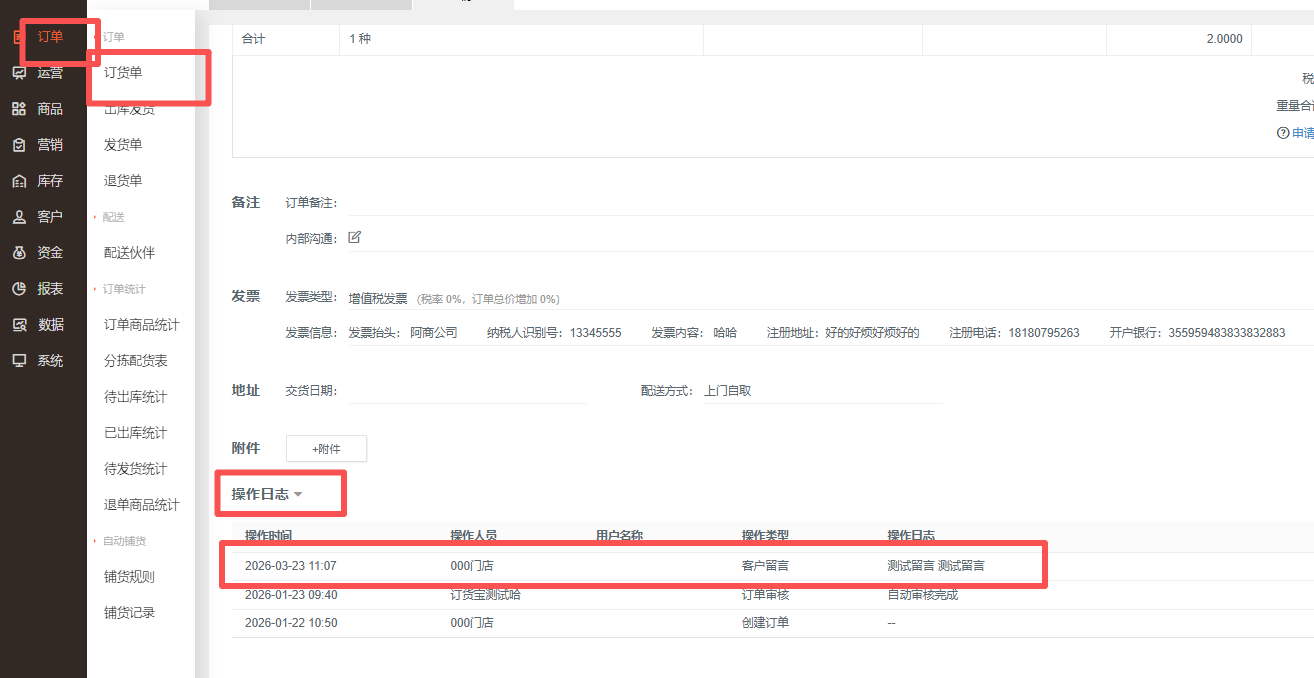
Task: Select 配送伙伴 in the submenu
Action: [x=129, y=253]
